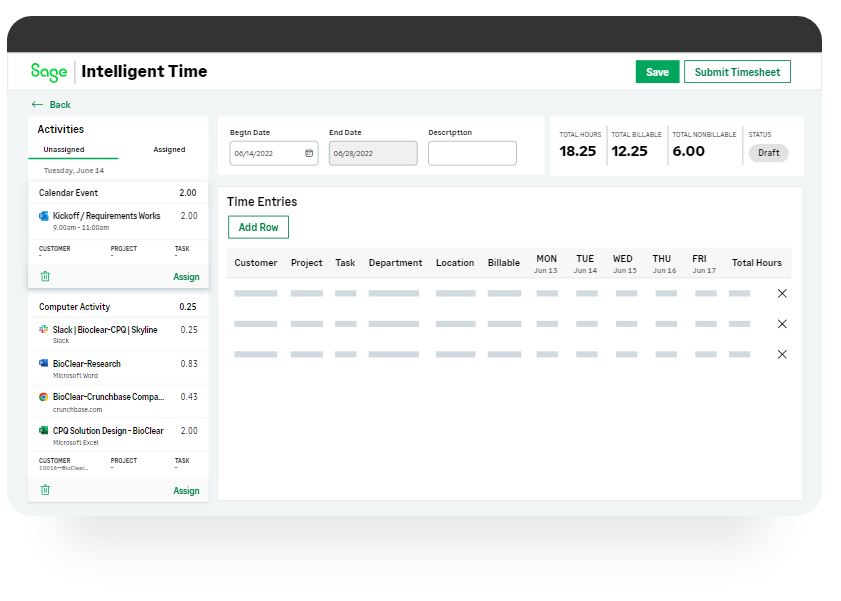
Task: Select the BioClear-Crunchbase Chrome activity
Action: click(118, 402)
